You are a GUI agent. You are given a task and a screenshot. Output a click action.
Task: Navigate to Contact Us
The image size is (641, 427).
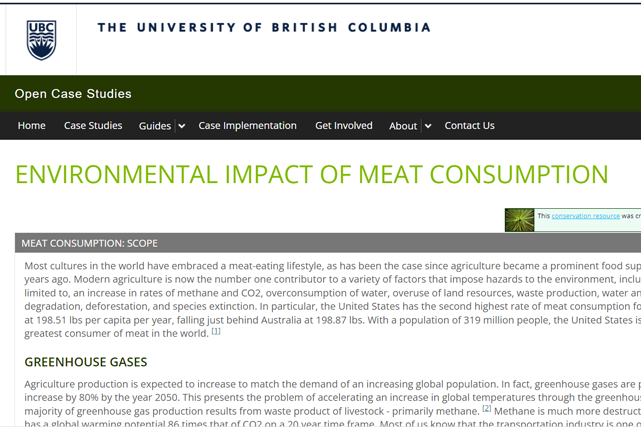click(469, 125)
